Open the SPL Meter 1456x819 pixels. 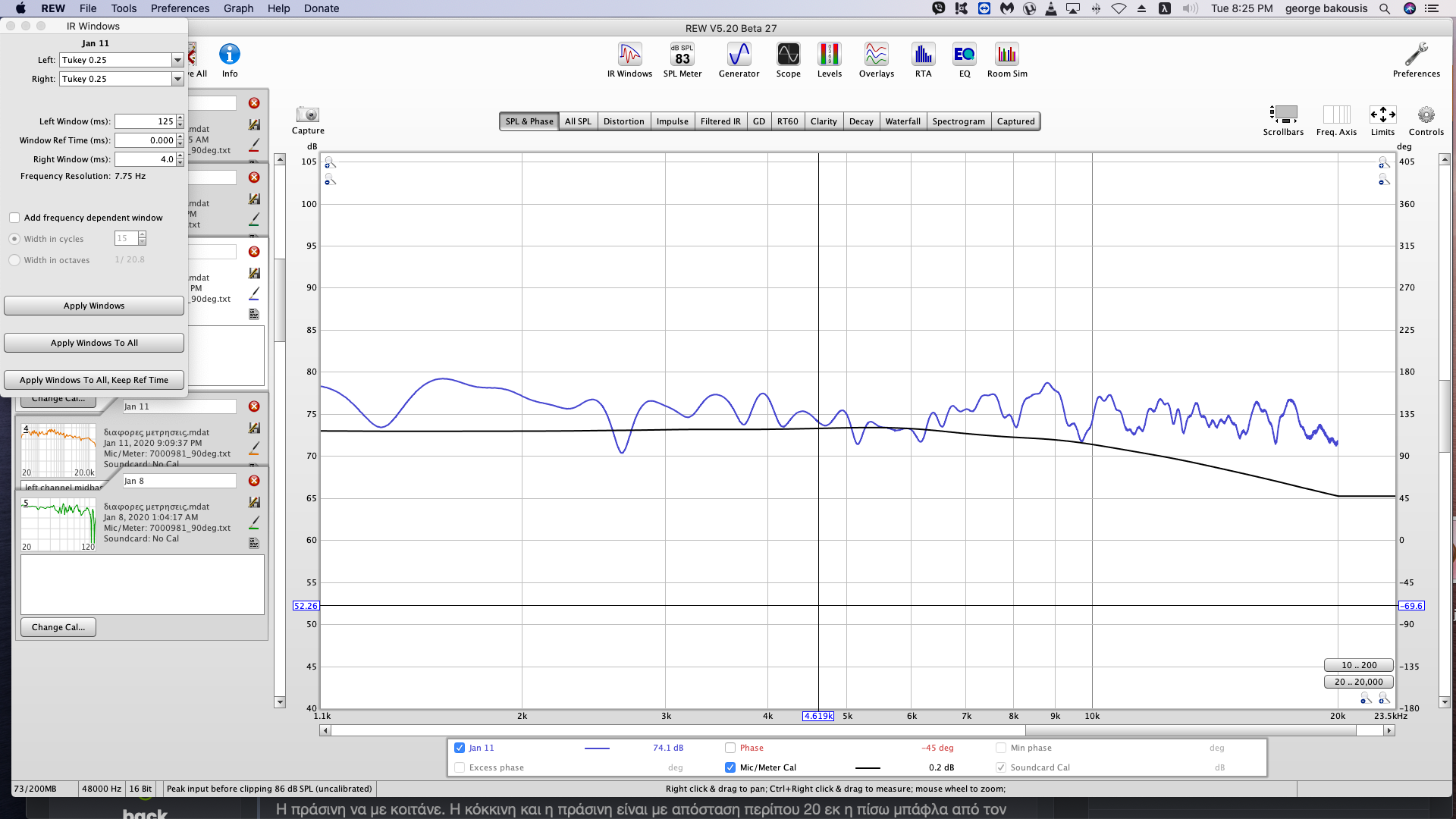(x=682, y=60)
